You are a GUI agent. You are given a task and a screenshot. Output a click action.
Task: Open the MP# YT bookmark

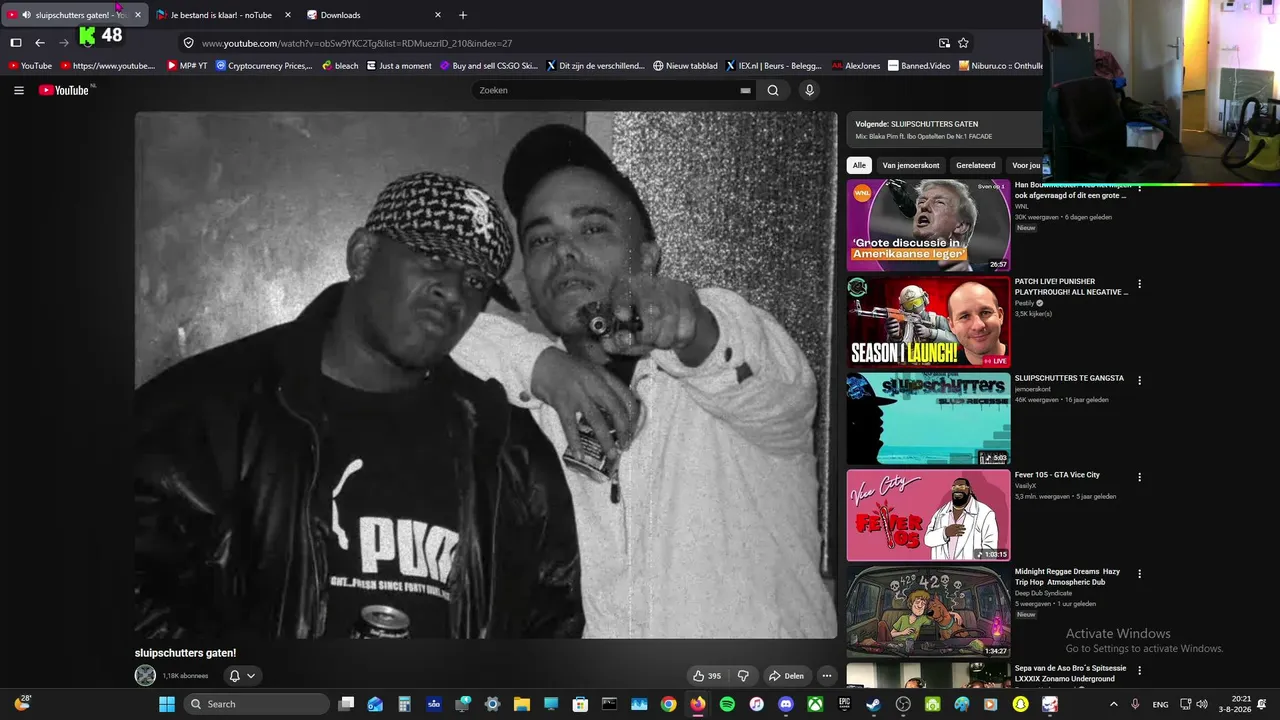187,66
